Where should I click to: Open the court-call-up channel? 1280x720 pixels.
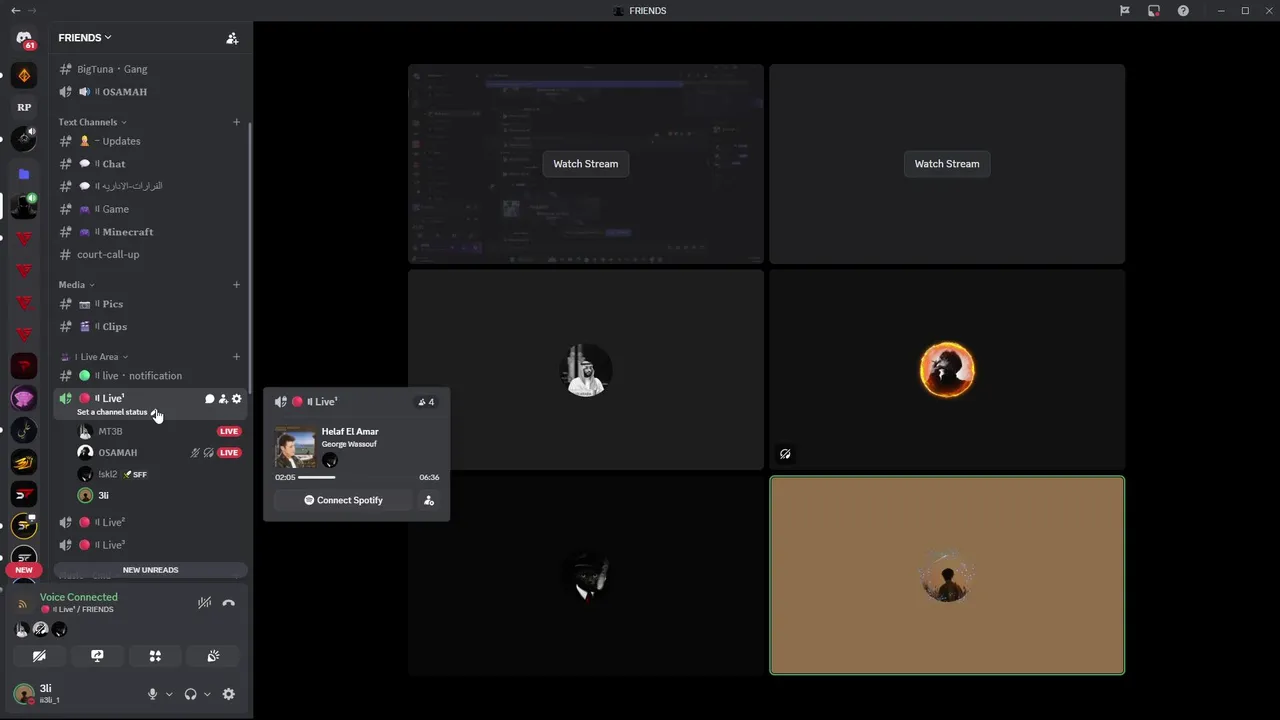tap(150, 254)
